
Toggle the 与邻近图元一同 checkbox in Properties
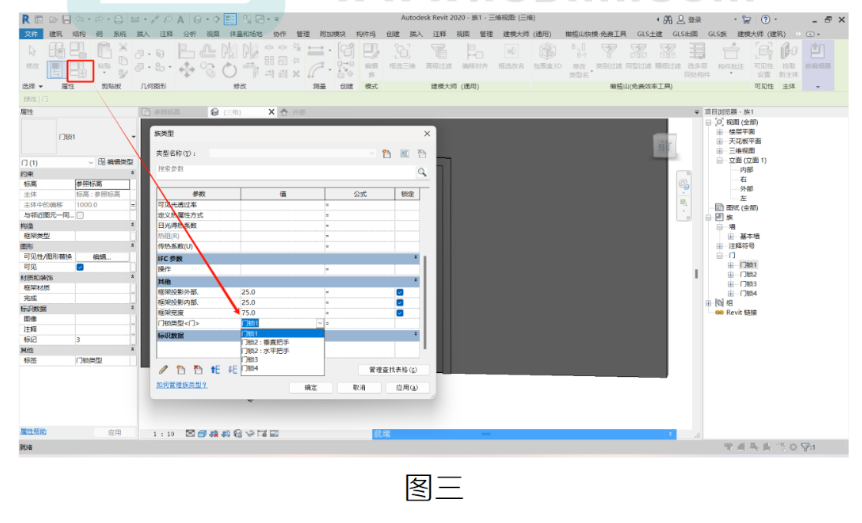click(x=80, y=215)
